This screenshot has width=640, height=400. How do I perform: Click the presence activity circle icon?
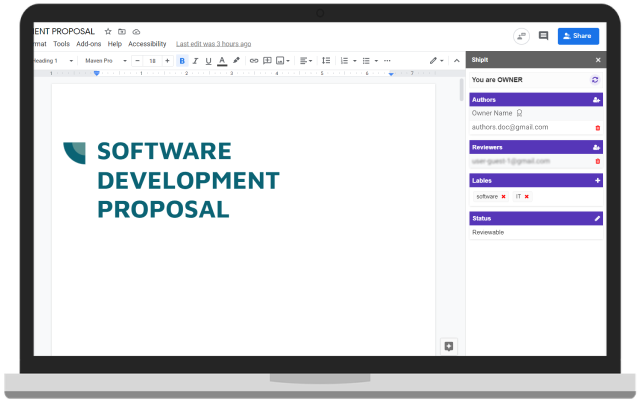click(521, 36)
